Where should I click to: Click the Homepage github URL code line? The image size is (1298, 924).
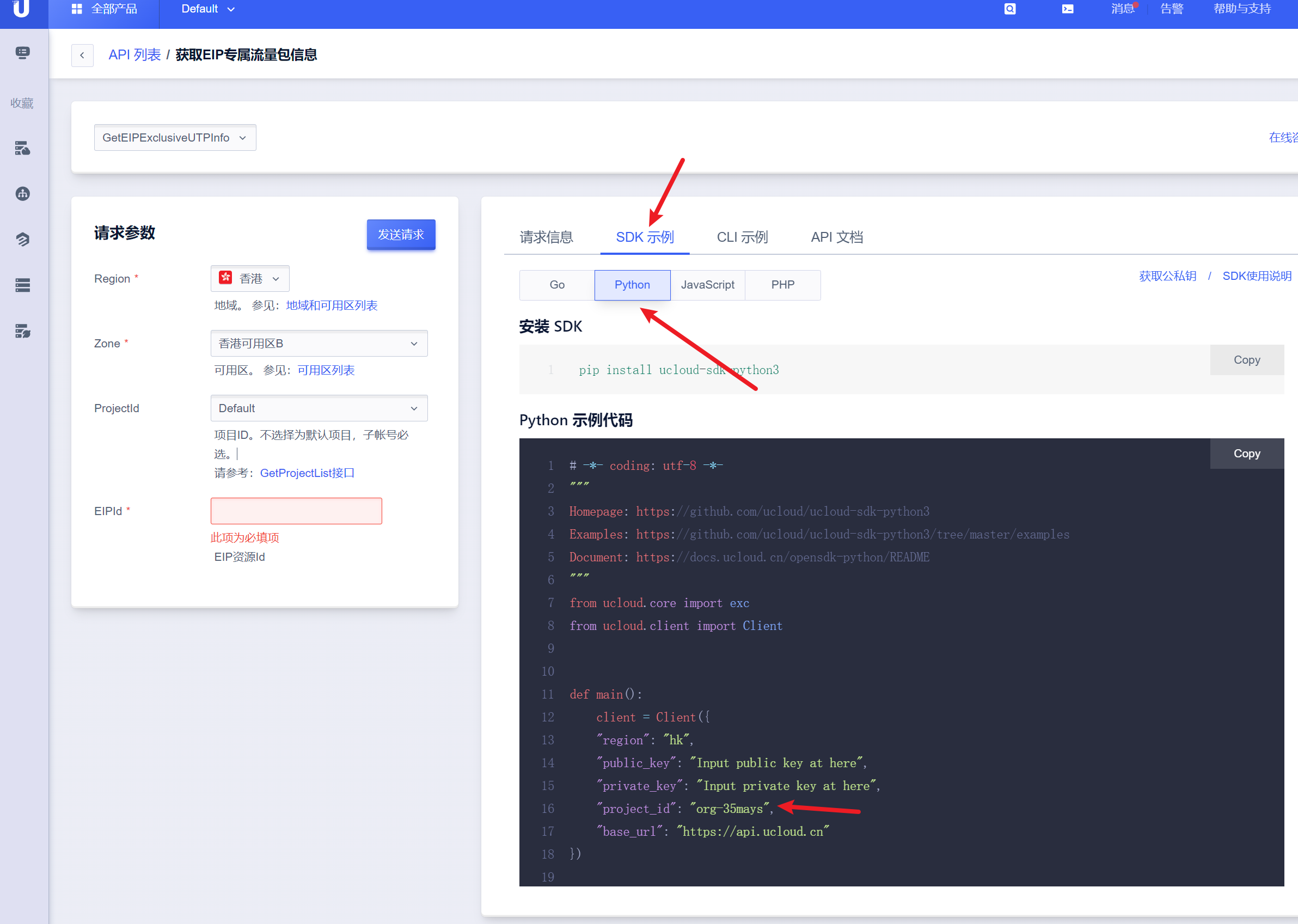(749, 512)
